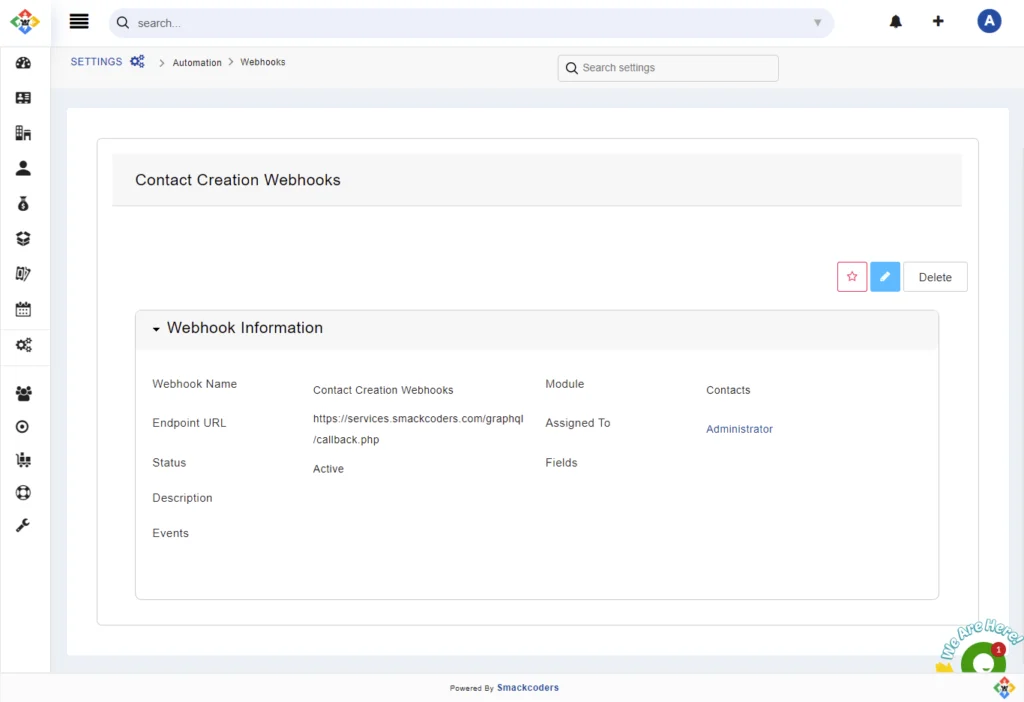The width and height of the screenshot is (1024, 702).
Task: Edit the webhook using the blue pencil button
Action: [x=885, y=276]
